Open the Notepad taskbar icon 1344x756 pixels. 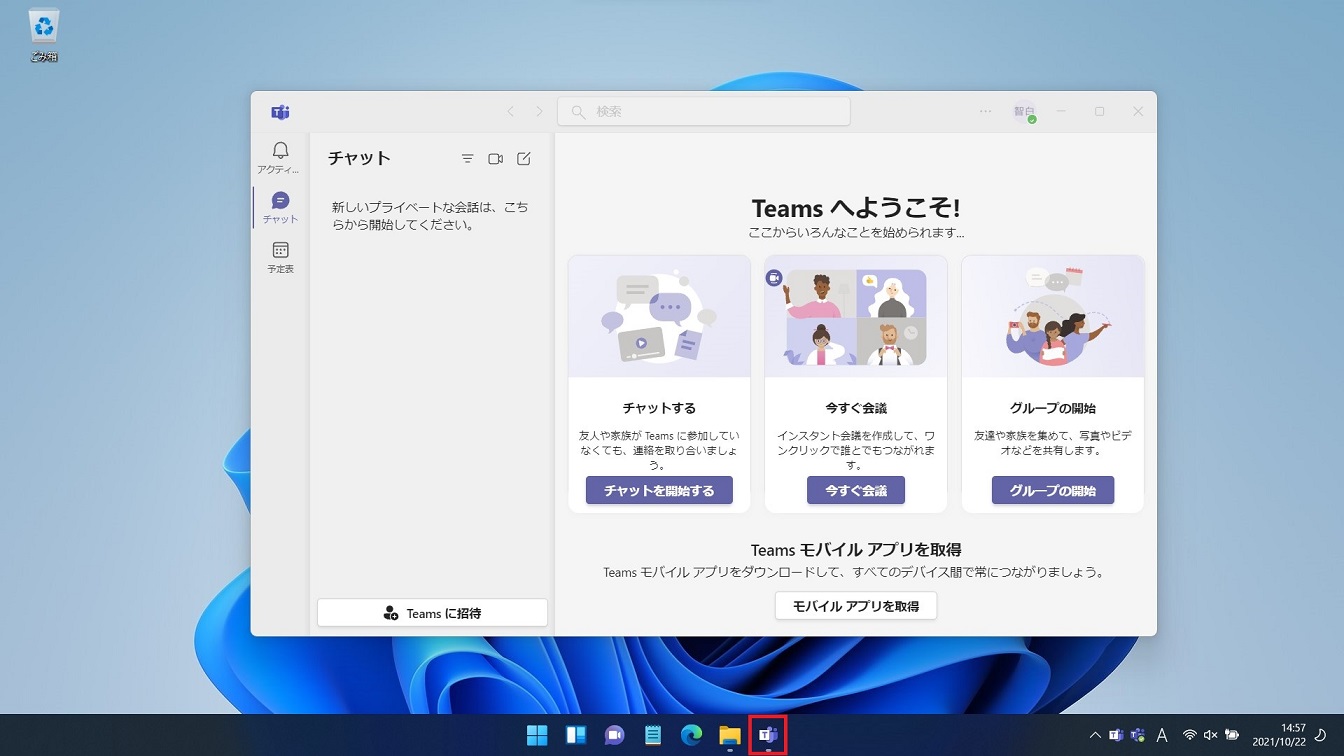coord(653,736)
